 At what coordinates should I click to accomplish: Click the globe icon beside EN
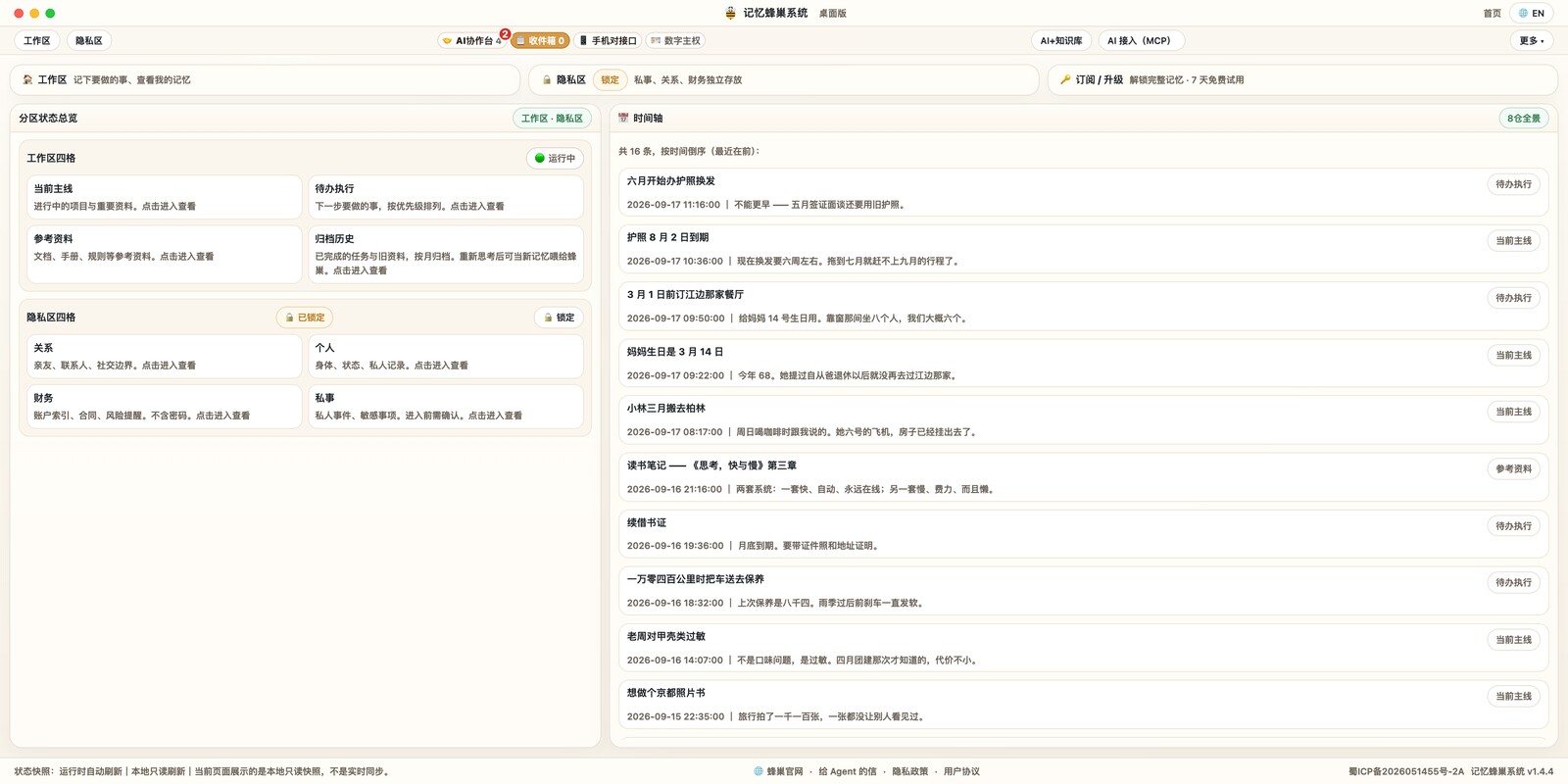(x=1523, y=14)
